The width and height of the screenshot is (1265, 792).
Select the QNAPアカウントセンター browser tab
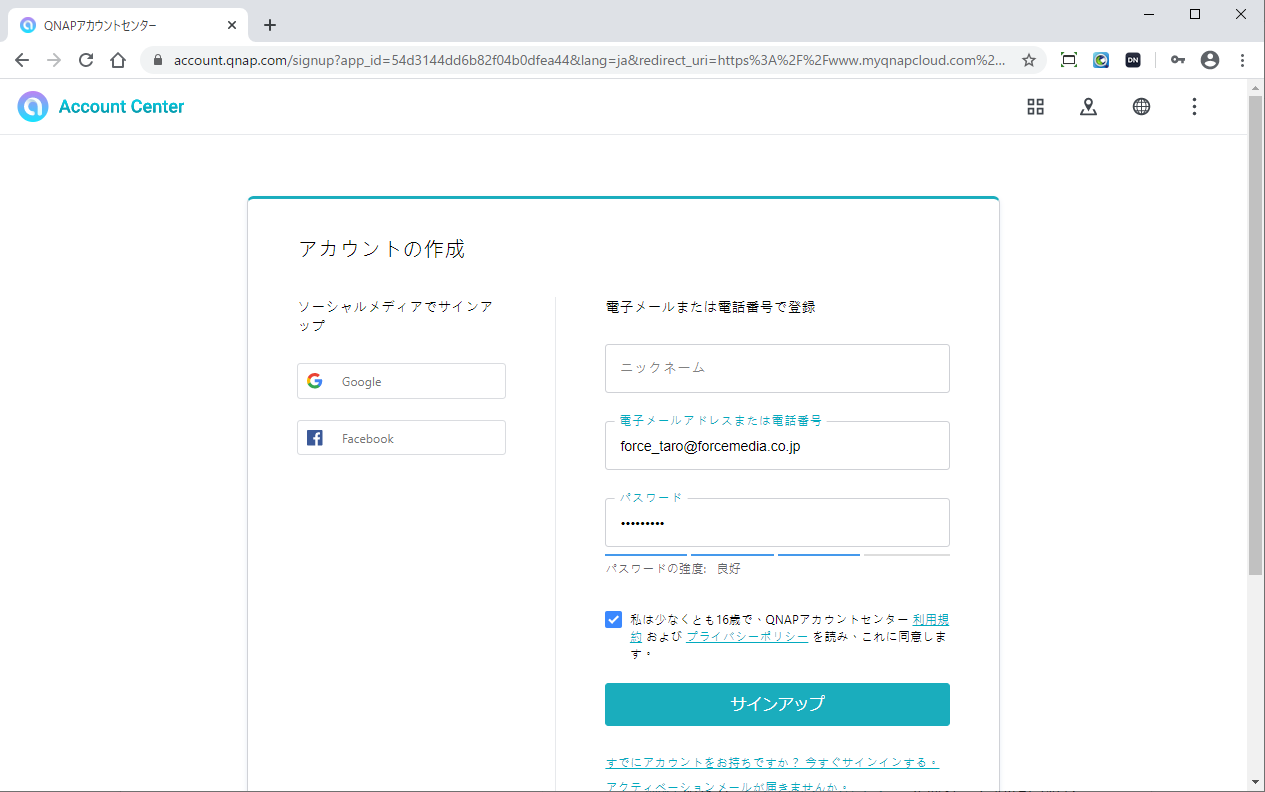click(120, 25)
